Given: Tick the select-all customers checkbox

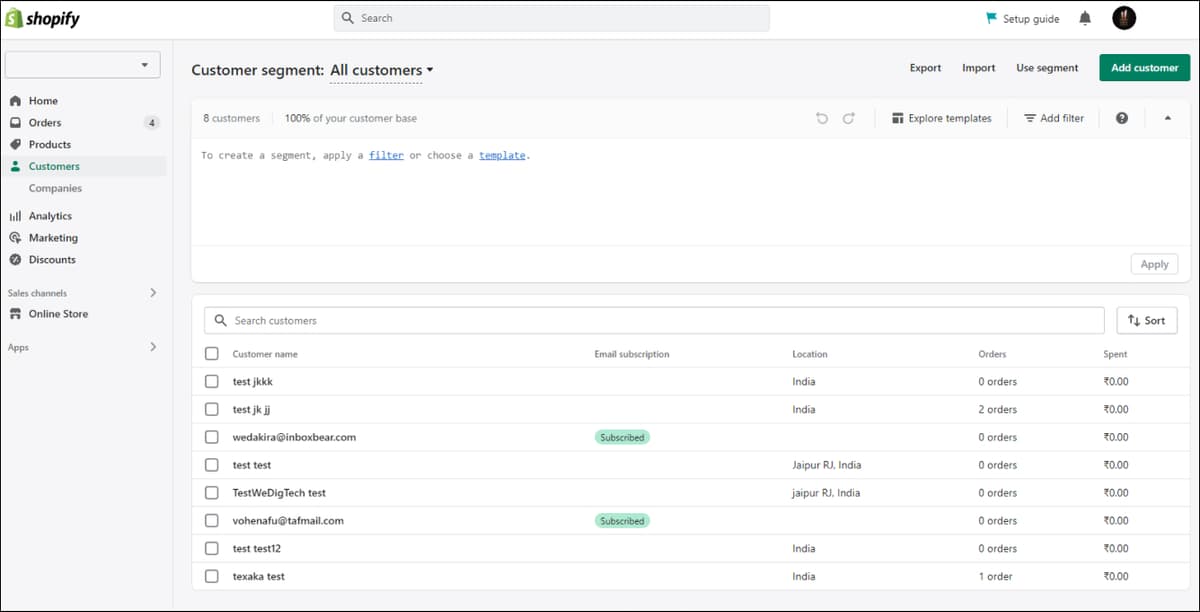Looking at the screenshot, I should pyautogui.click(x=211, y=354).
